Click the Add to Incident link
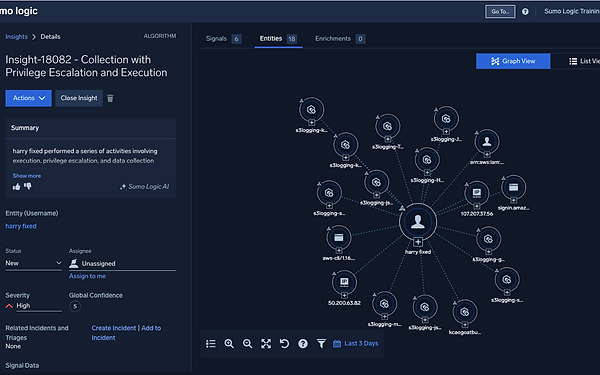 click(x=126, y=333)
